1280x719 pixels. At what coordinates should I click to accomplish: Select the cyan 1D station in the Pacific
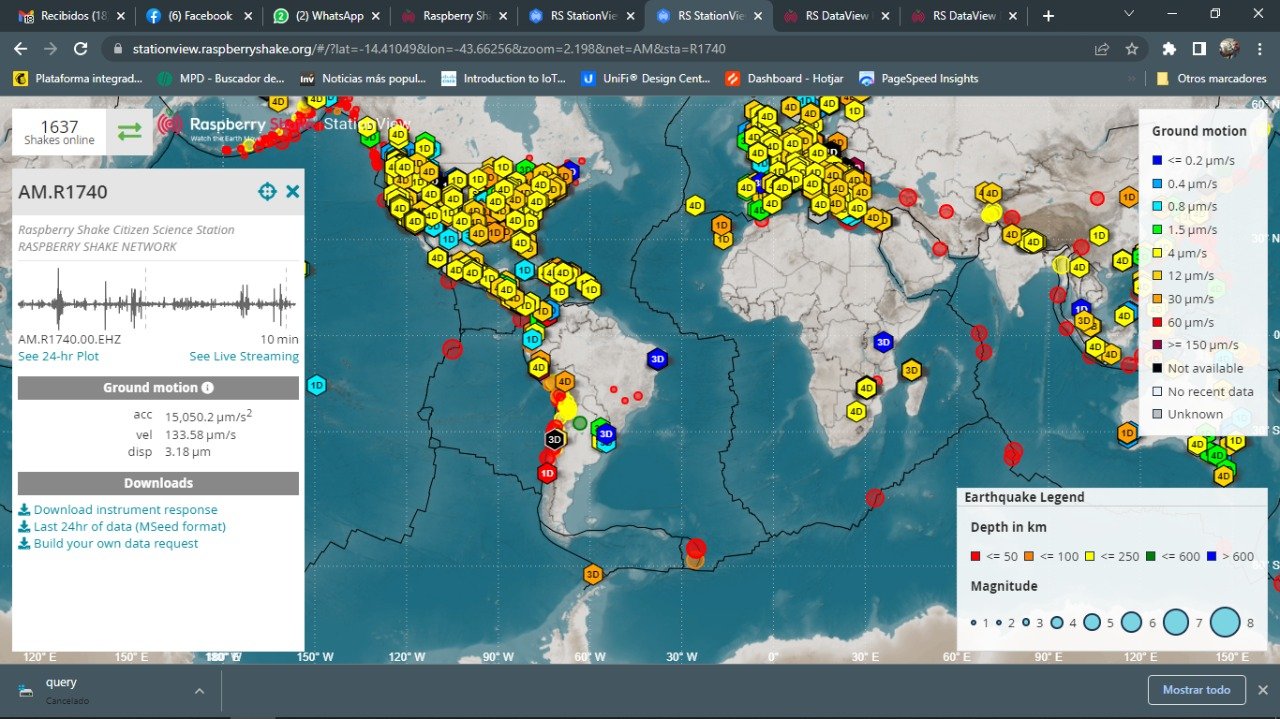pos(316,385)
